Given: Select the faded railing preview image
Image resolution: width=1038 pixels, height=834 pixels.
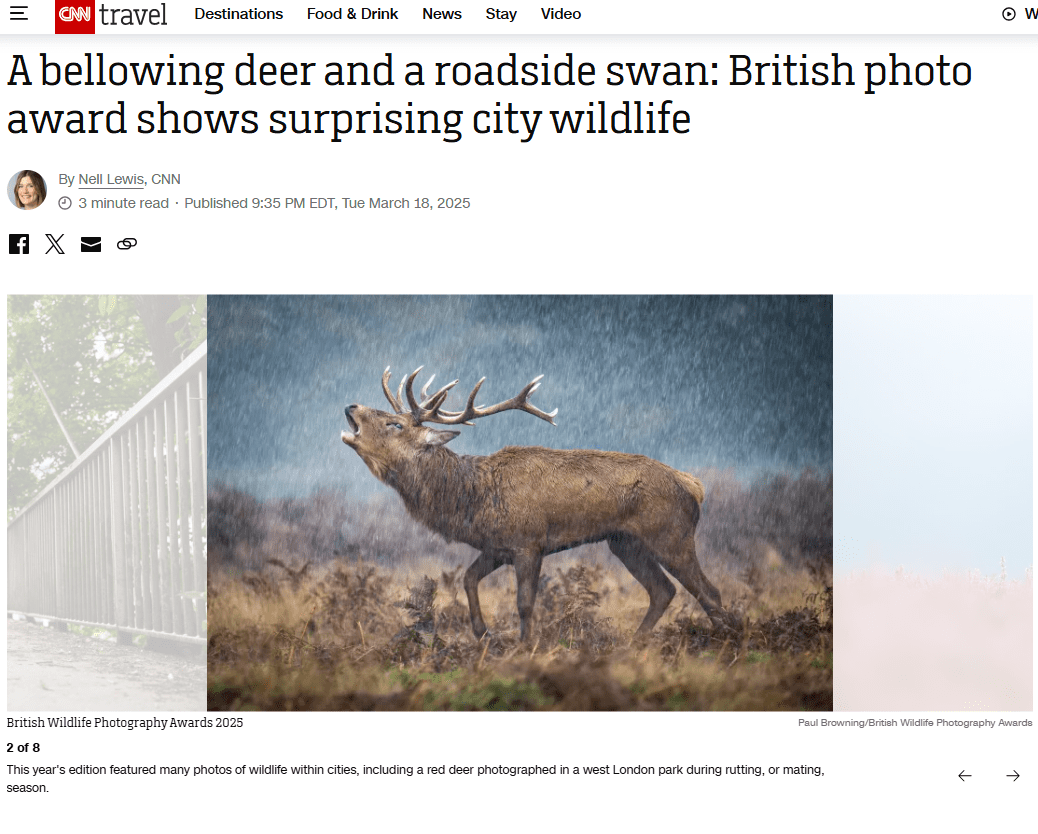Looking at the screenshot, I should [107, 503].
